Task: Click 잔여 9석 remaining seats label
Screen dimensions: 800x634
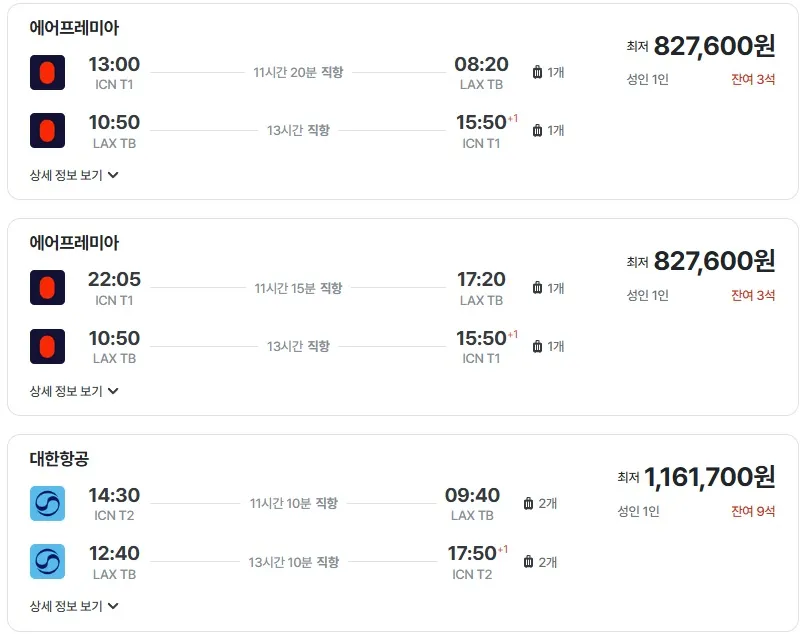Action: (753, 511)
